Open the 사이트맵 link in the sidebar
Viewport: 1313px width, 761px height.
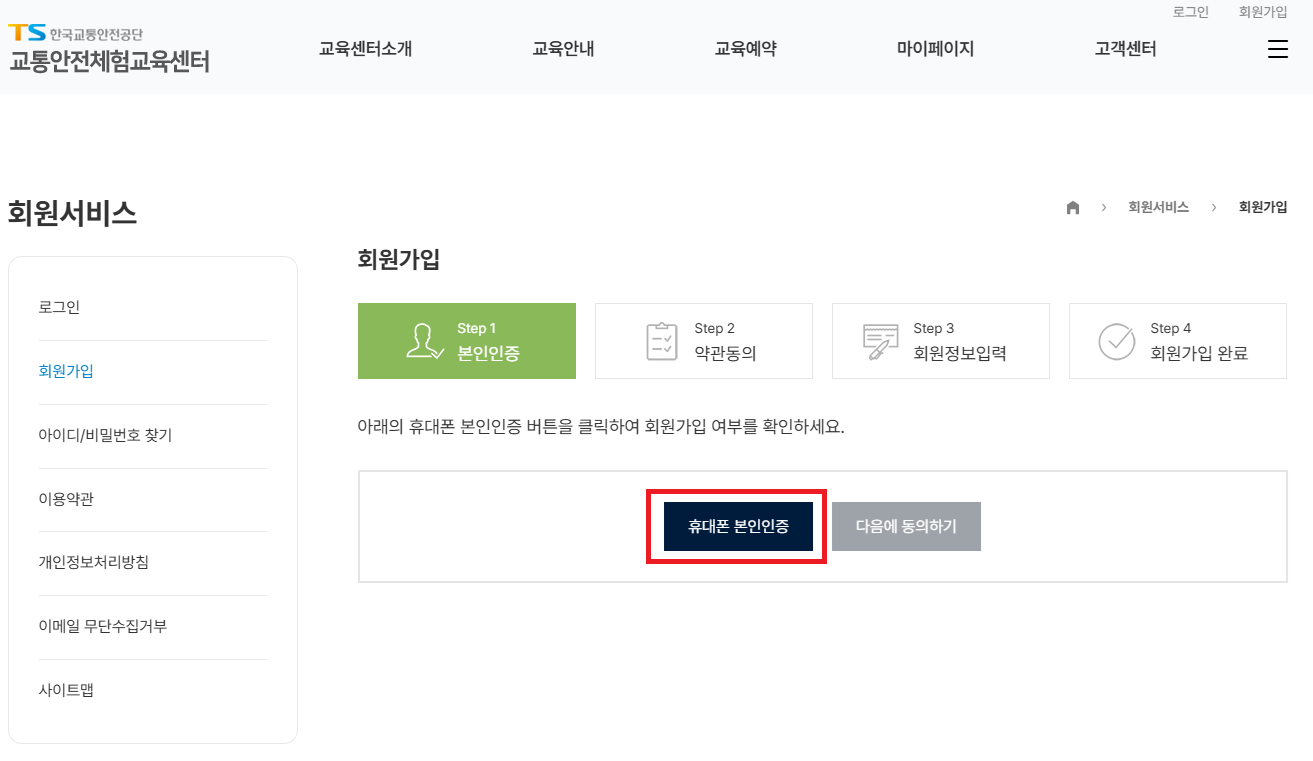65,690
